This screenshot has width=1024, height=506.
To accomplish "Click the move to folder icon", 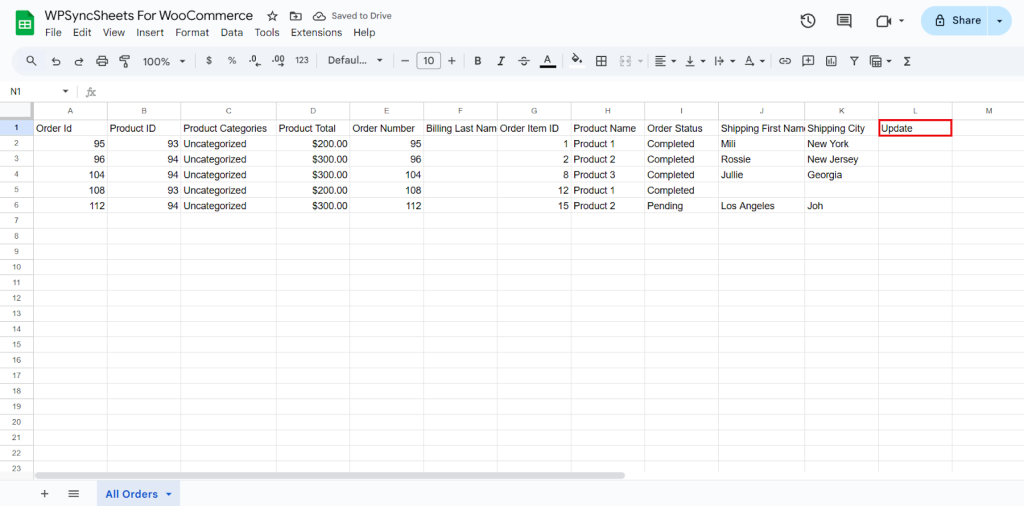I will 296,16.
